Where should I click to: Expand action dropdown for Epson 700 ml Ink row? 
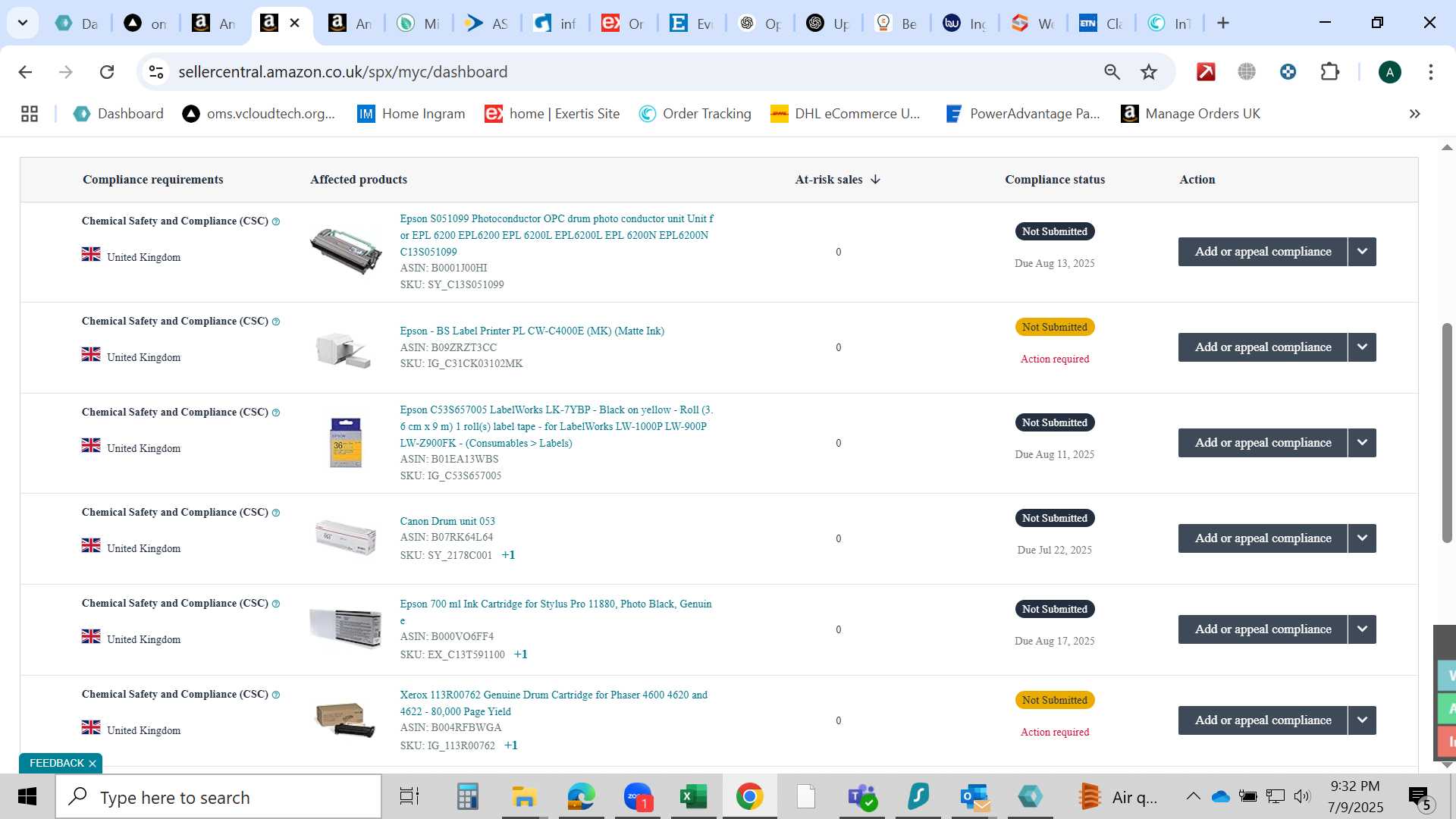pyautogui.click(x=1362, y=629)
